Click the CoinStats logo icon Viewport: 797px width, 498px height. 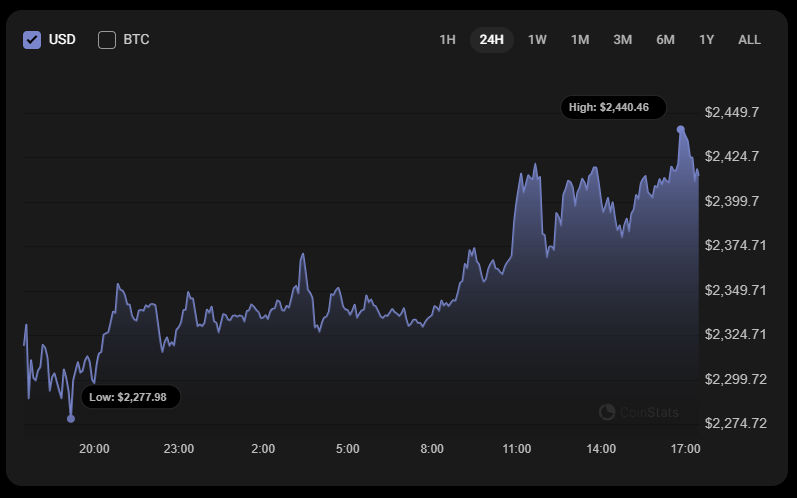[x=607, y=412]
